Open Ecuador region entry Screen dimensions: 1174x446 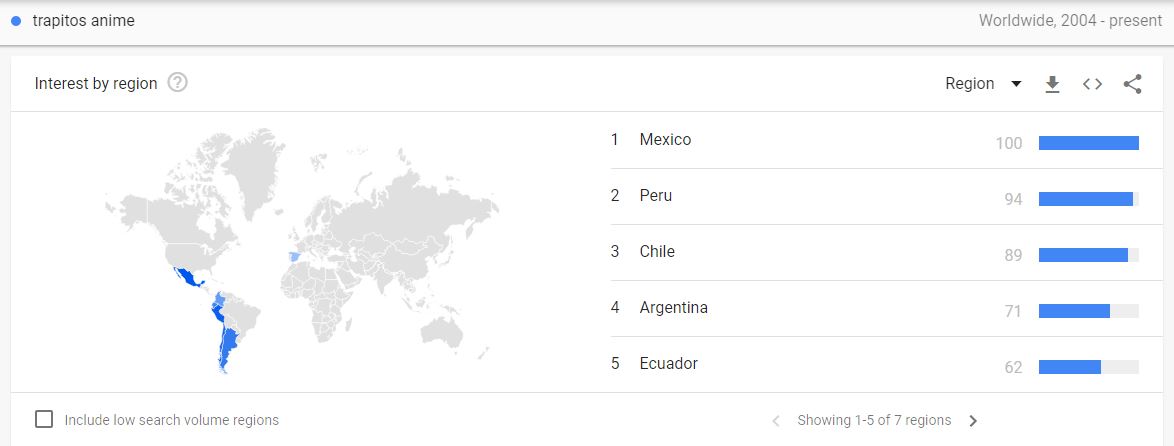[668, 364]
